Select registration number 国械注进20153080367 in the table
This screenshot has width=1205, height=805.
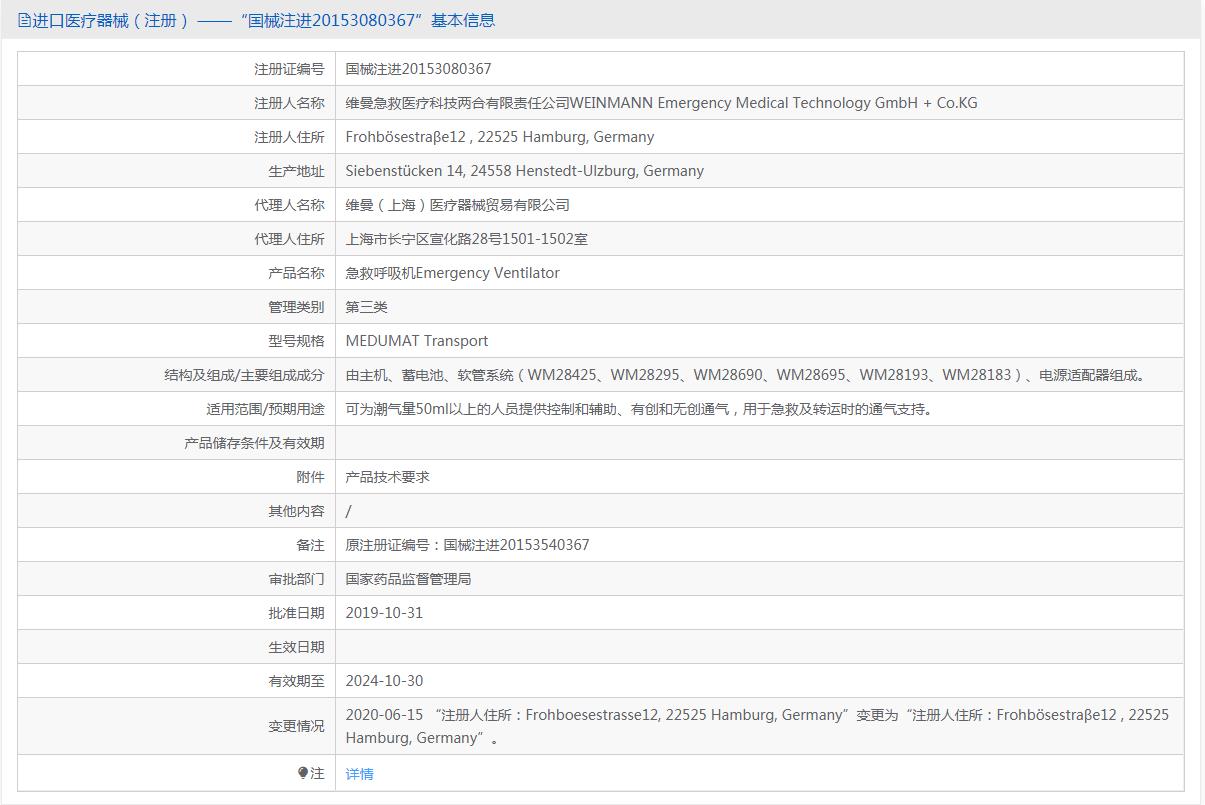pyautogui.click(x=418, y=69)
